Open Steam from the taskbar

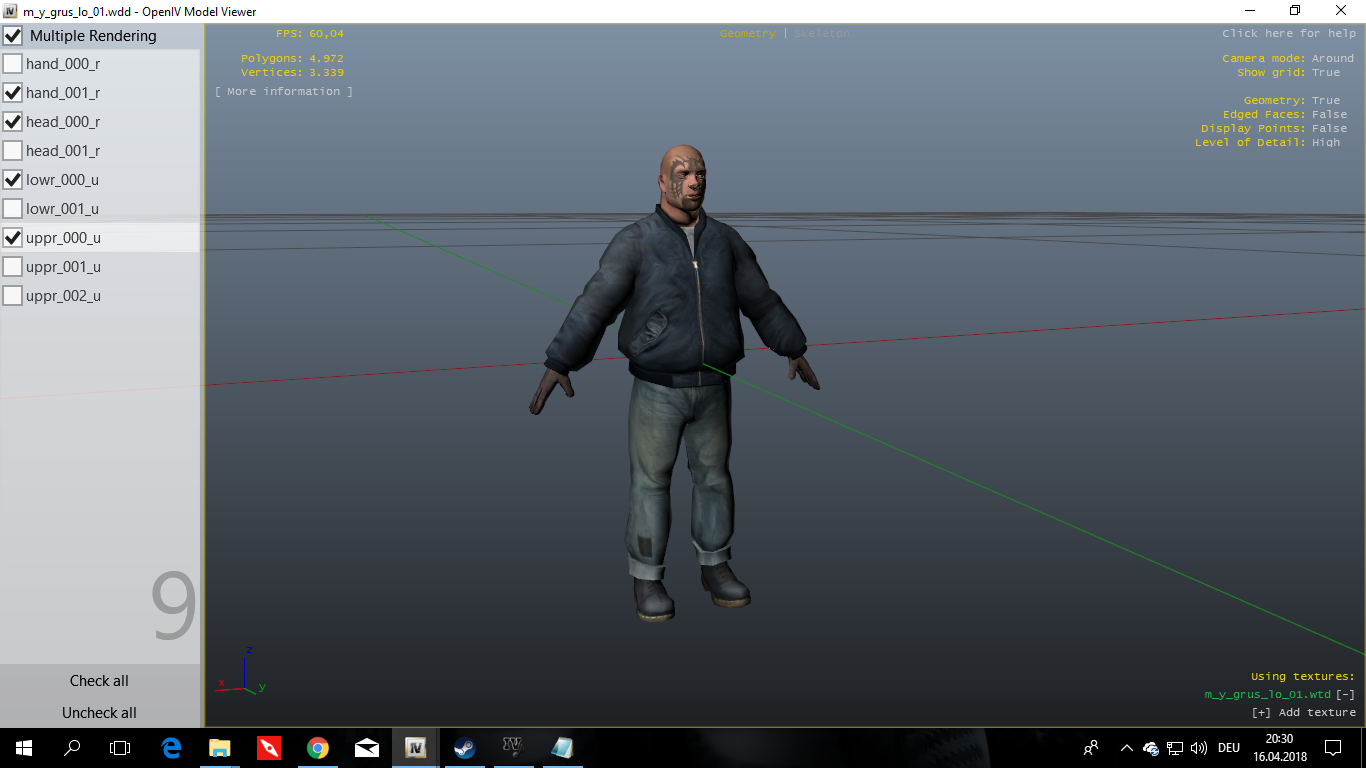tap(464, 747)
